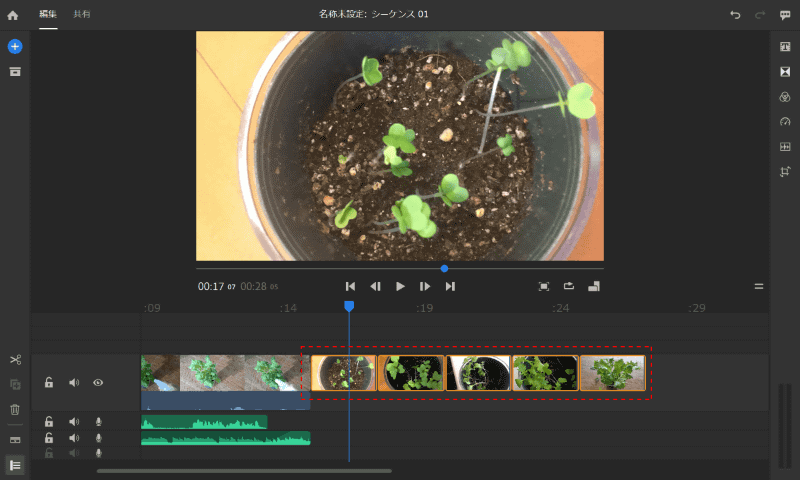800x480 pixels.
Task: Open the project assets panel icon
Action: 15,72
